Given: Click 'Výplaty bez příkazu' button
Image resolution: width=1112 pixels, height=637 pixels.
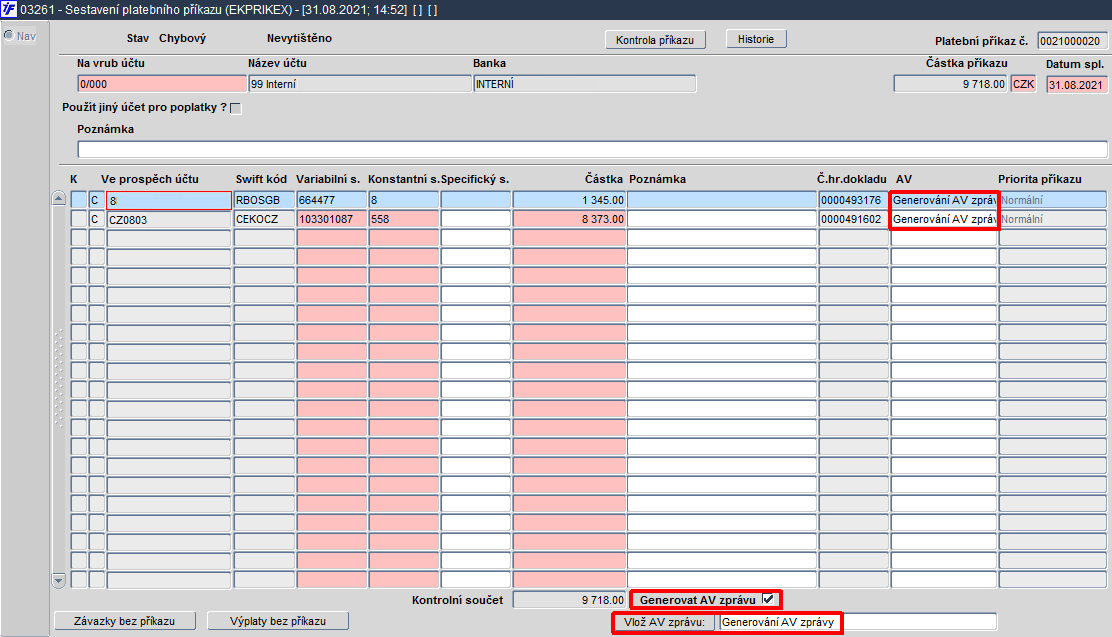Looking at the screenshot, I should pyautogui.click(x=278, y=621).
